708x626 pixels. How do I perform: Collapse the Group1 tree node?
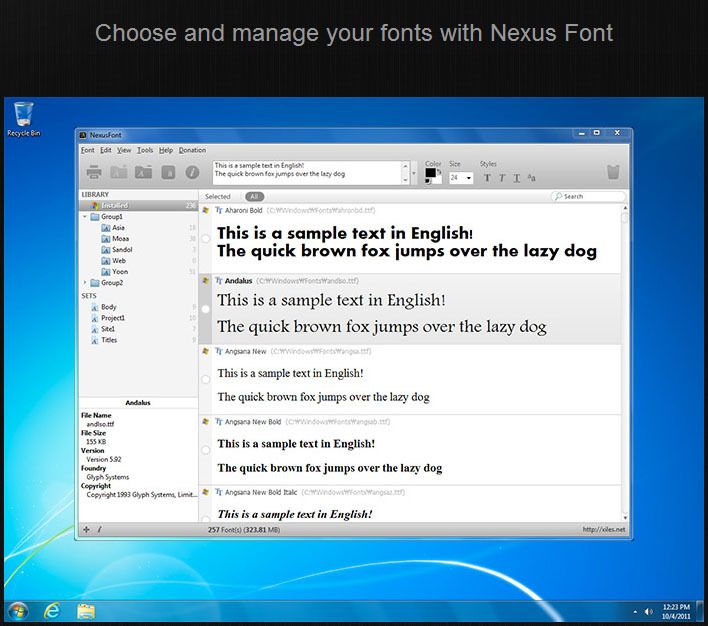(x=84, y=217)
